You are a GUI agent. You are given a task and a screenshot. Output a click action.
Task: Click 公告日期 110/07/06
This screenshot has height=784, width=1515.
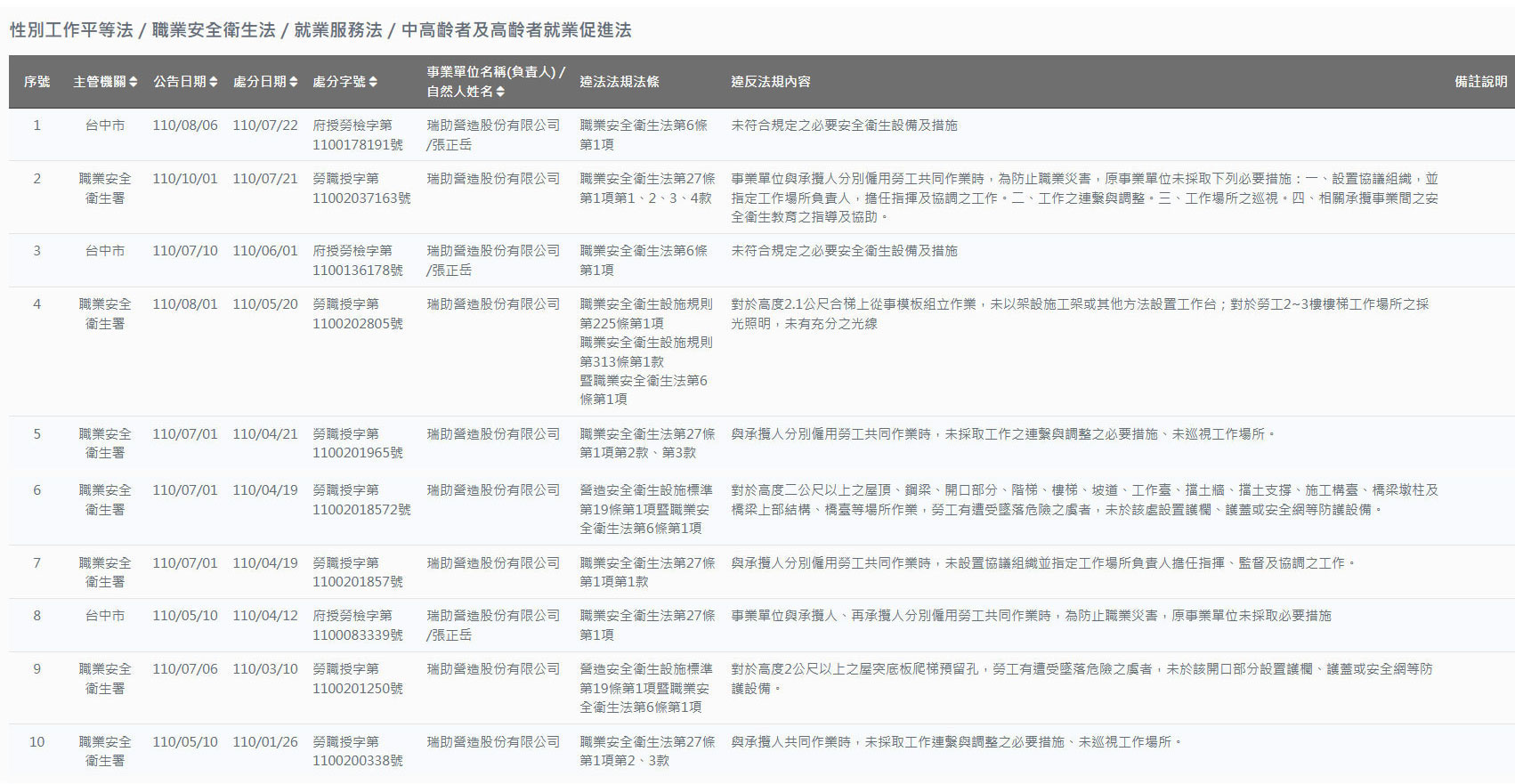(185, 669)
